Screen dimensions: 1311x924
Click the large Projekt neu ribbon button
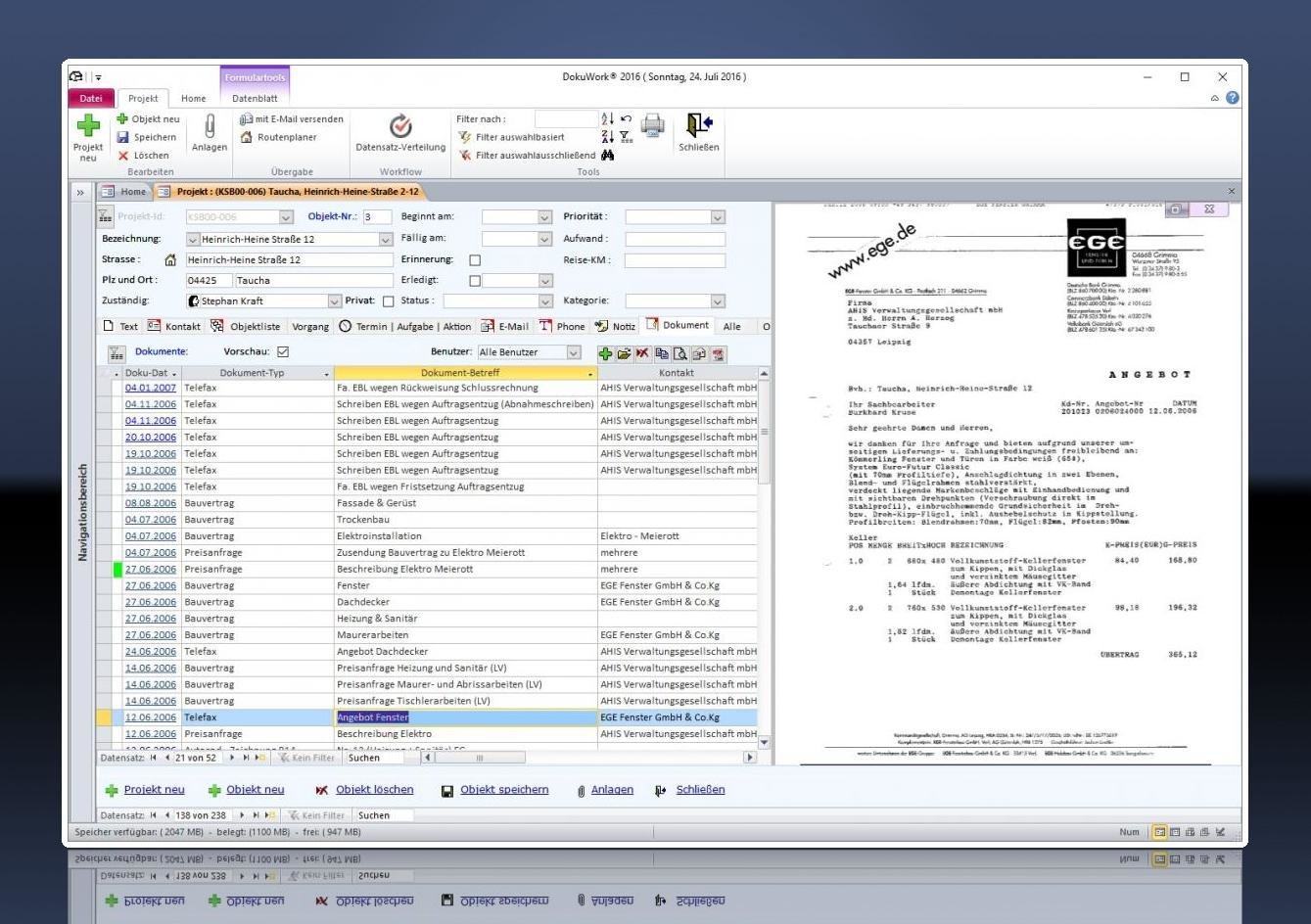pos(88,138)
